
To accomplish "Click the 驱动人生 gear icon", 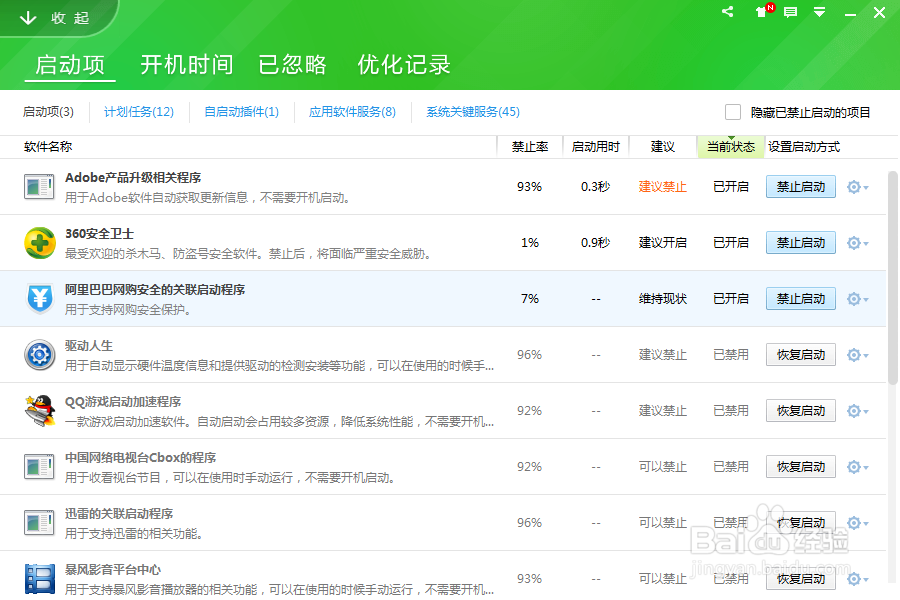I will tap(40, 355).
